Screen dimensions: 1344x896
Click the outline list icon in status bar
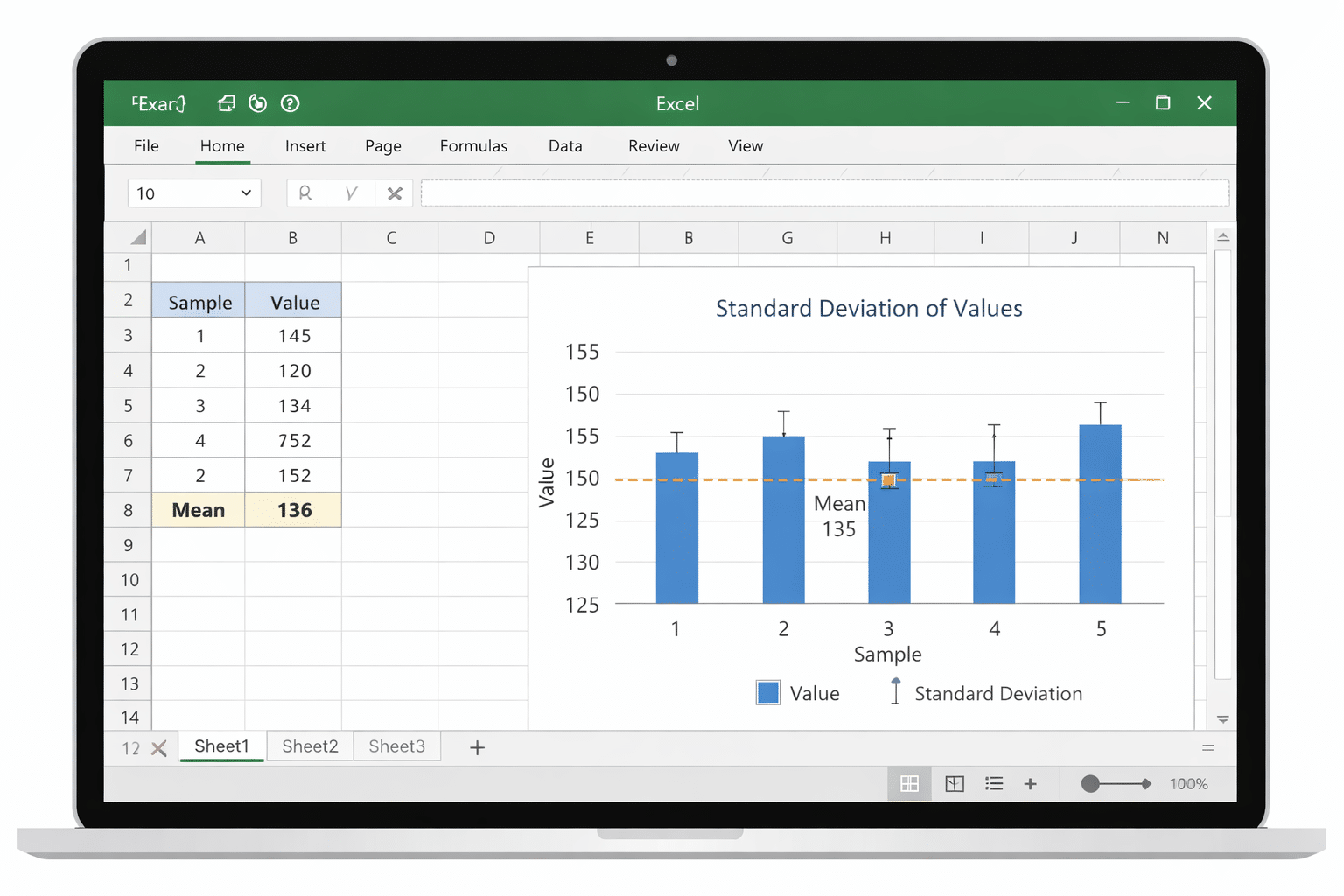coord(994,783)
